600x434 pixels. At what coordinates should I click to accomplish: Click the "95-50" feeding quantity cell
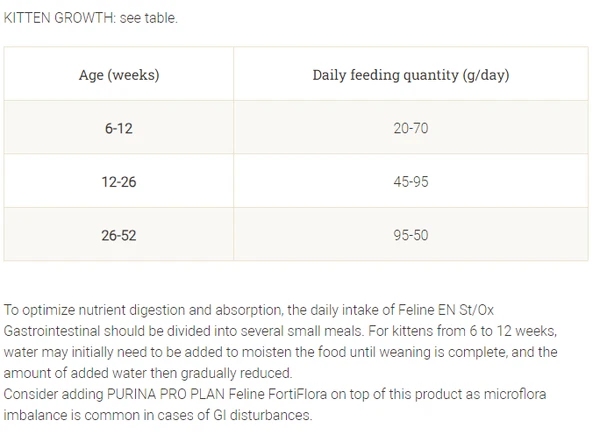[x=412, y=235]
